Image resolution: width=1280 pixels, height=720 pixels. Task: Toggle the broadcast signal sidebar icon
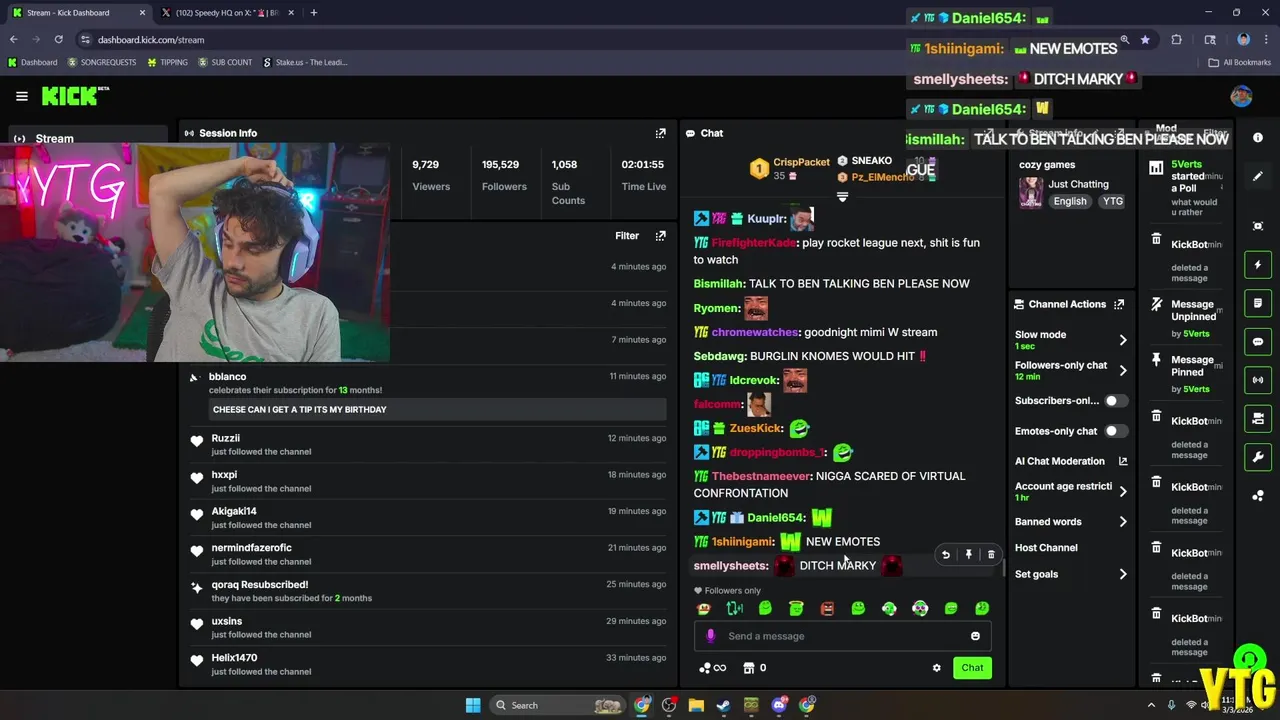[1258, 380]
